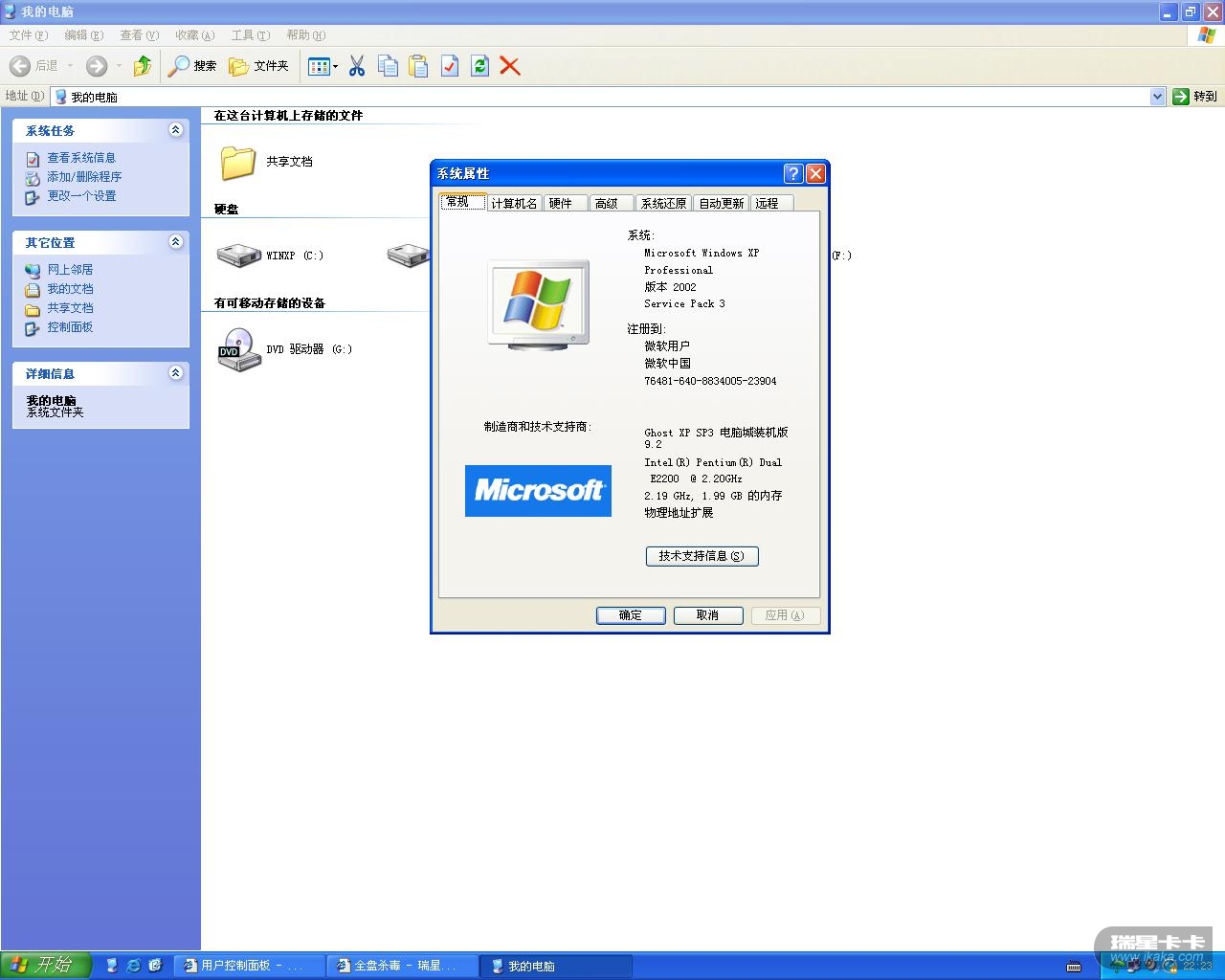Click the page icon with red checkmark
Viewport: 1225px width, 980px height.
tap(449, 66)
